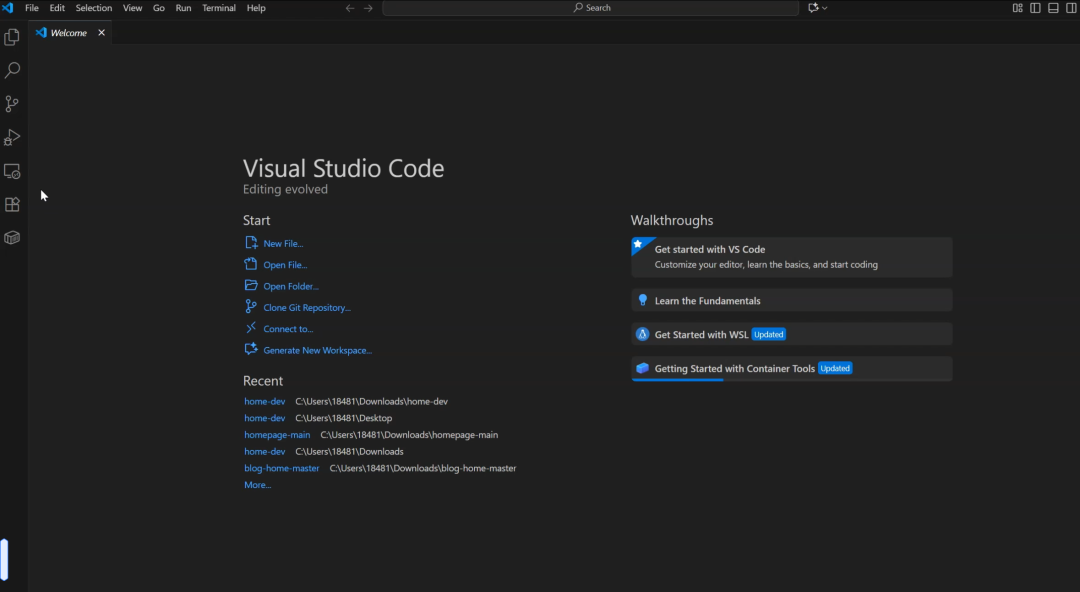The height and width of the screenshot is (592, 1080).
Task: Click More... under Recent
Action: click(x=258, y=485)
